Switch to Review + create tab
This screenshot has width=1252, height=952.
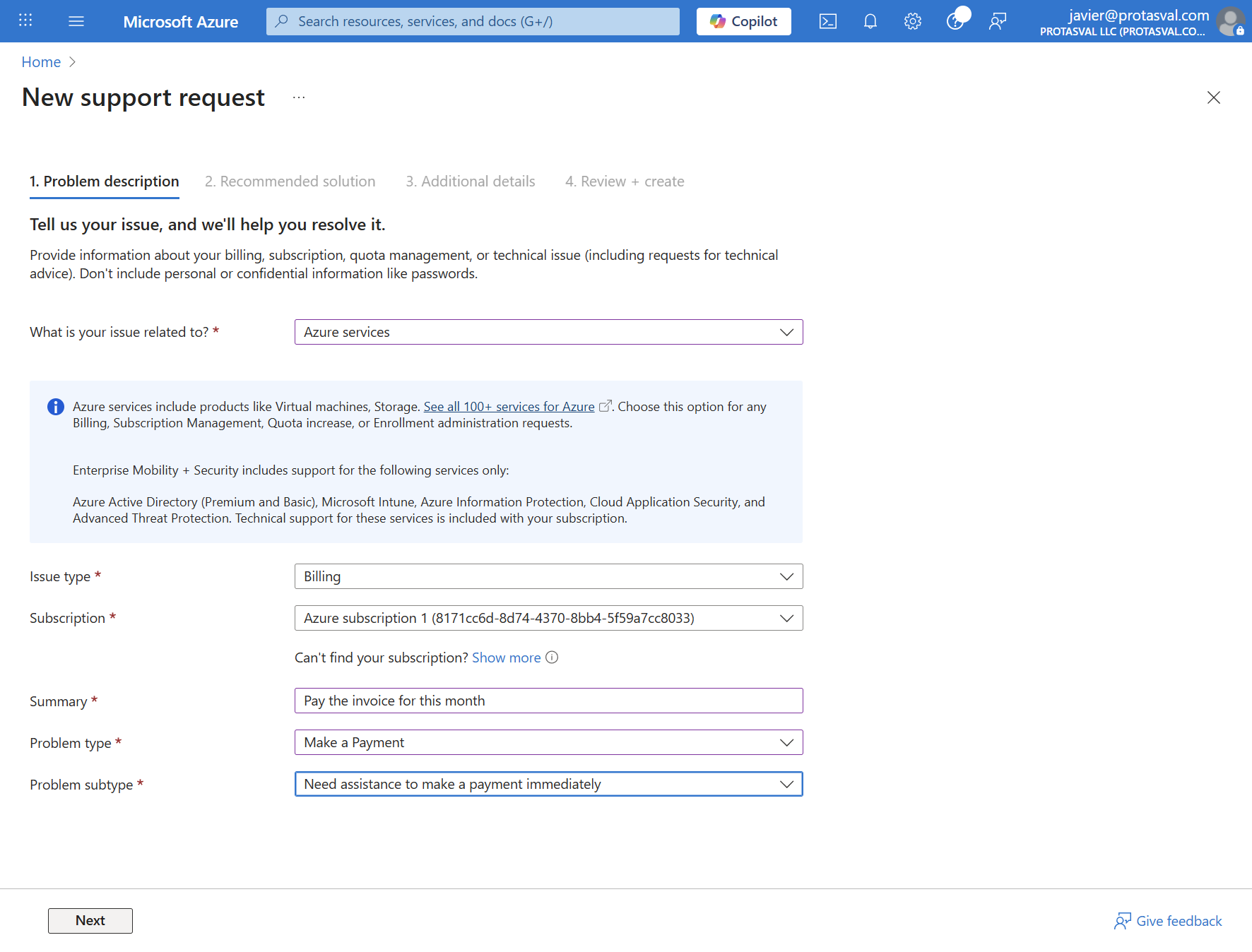pos(625,182)
